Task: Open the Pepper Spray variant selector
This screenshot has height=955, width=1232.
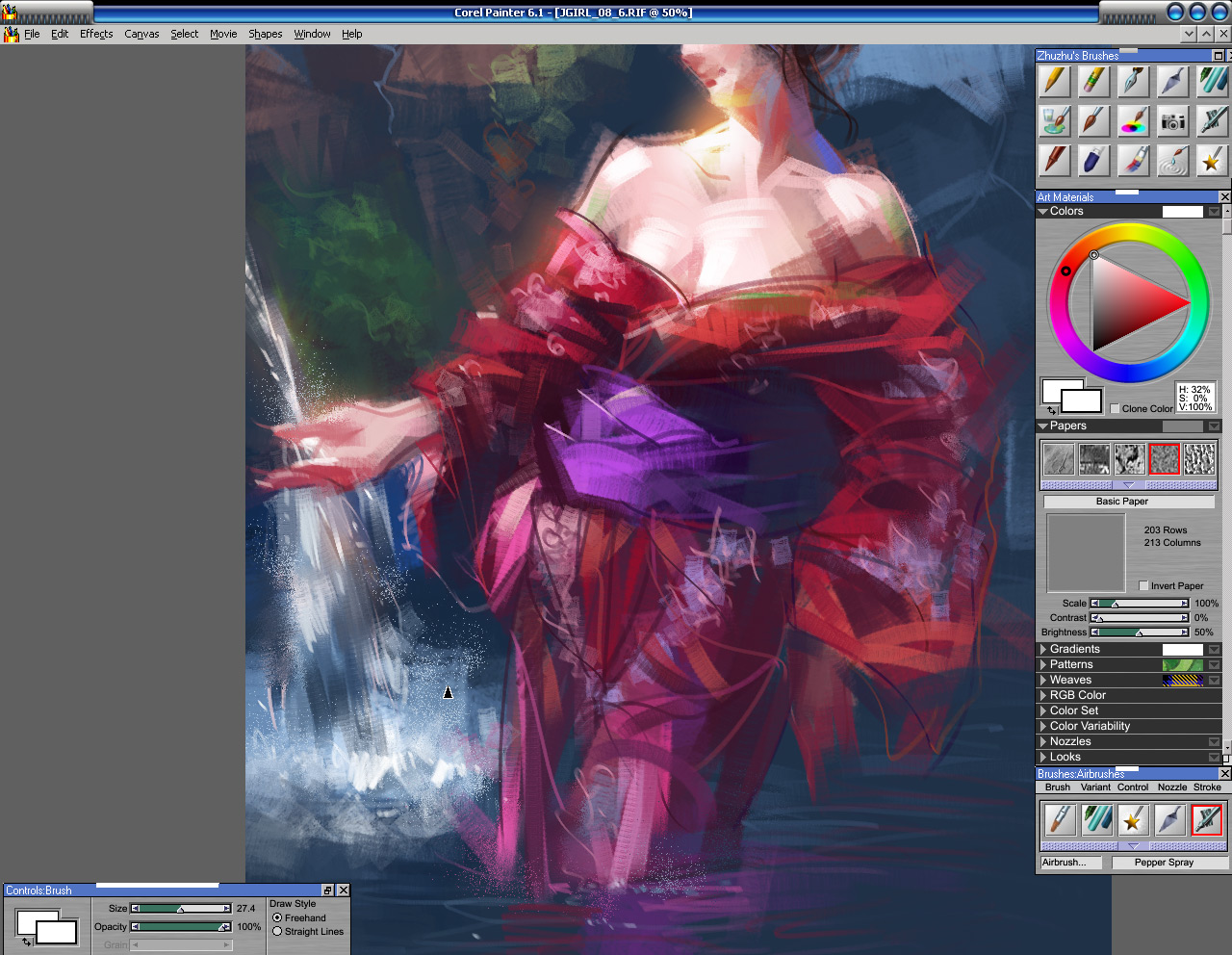Action: 1169,863
